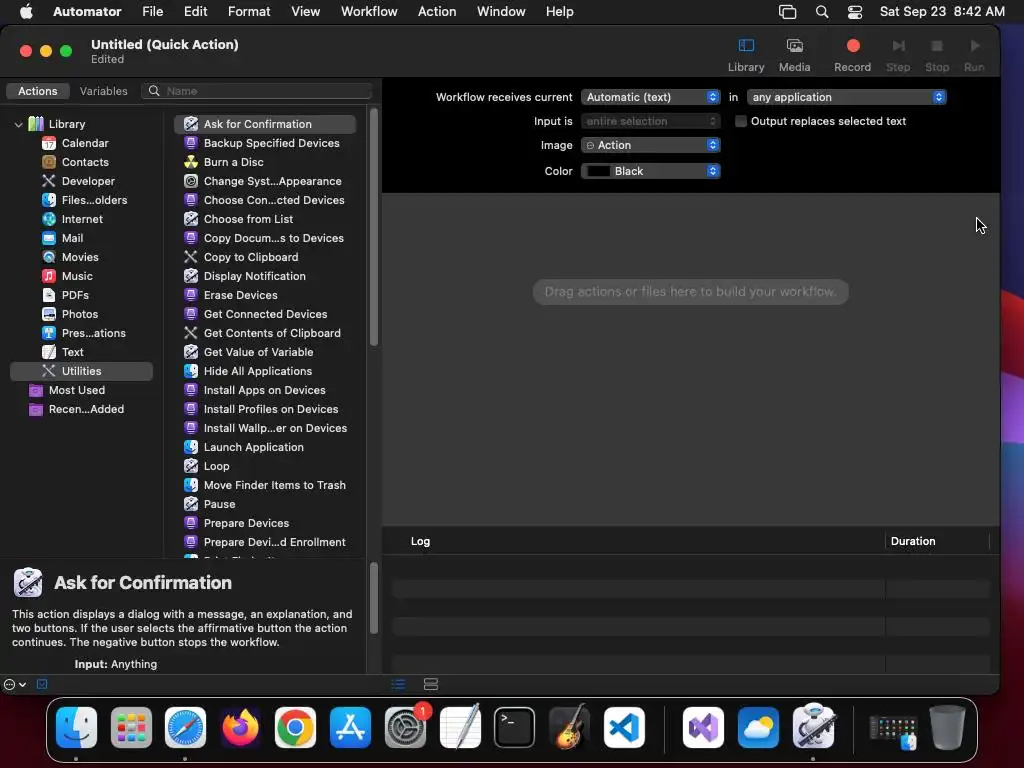Viewport: 1024px width, 768px height.
Task: Open the Workflow menu
Action: [x=369, y=12]
